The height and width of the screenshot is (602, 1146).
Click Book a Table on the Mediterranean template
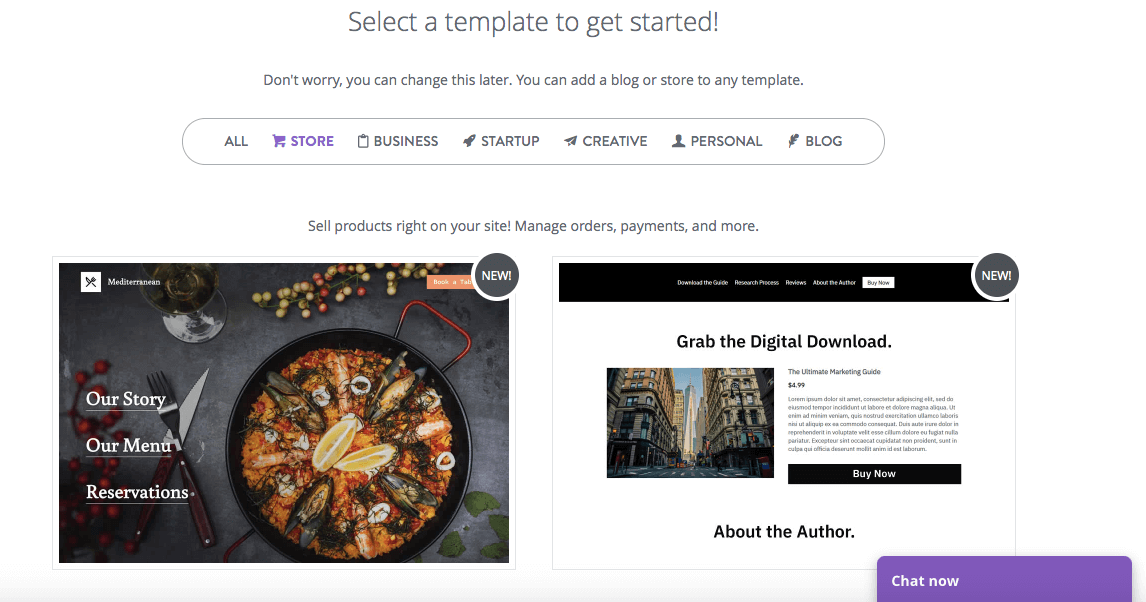(x=449, y=282)
